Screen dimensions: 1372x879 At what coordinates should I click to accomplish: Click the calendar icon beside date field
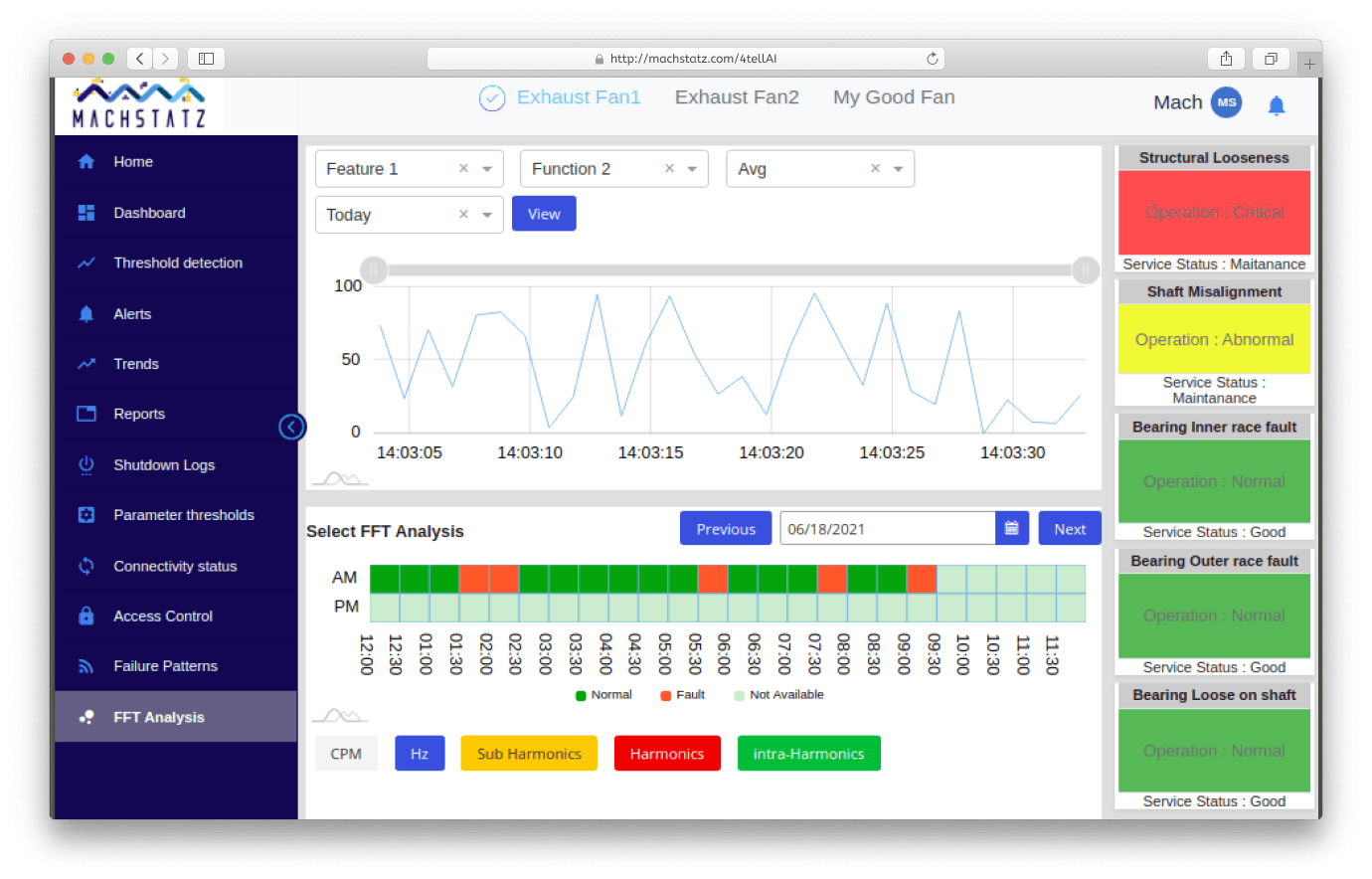(x=1011, y=529)
